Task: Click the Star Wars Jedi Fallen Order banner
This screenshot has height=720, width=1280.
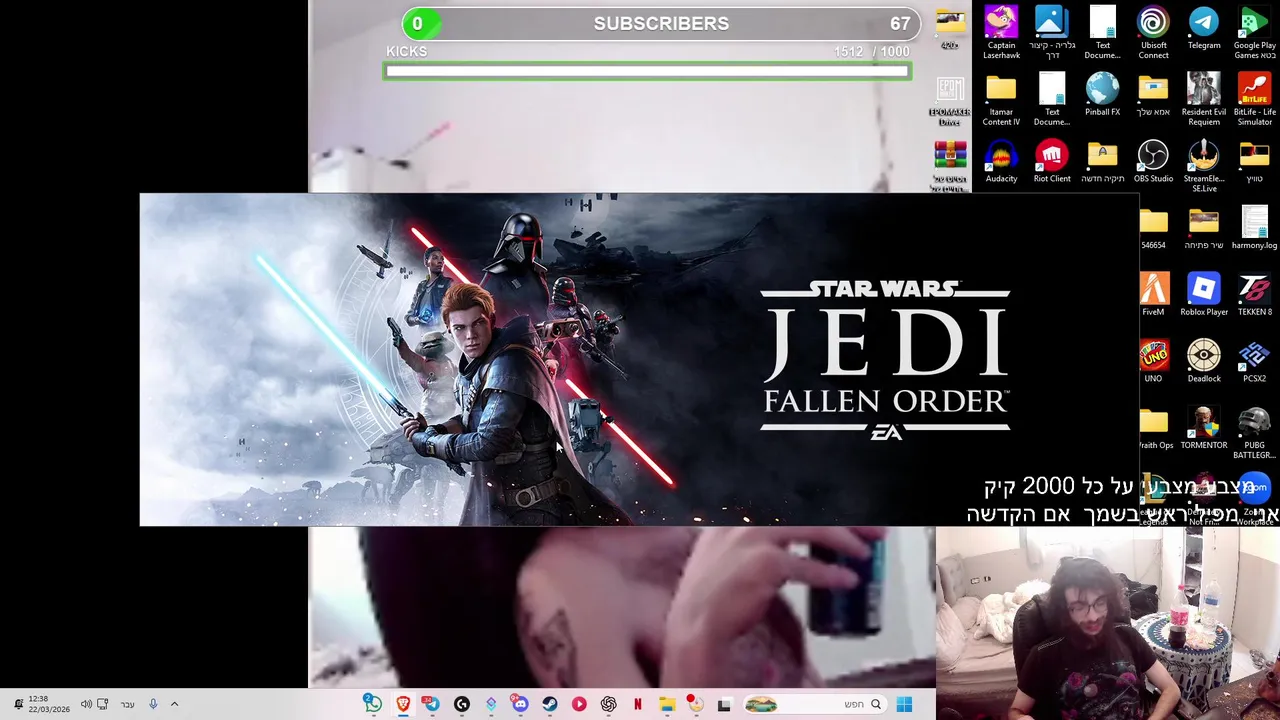Action: [639, 360]
